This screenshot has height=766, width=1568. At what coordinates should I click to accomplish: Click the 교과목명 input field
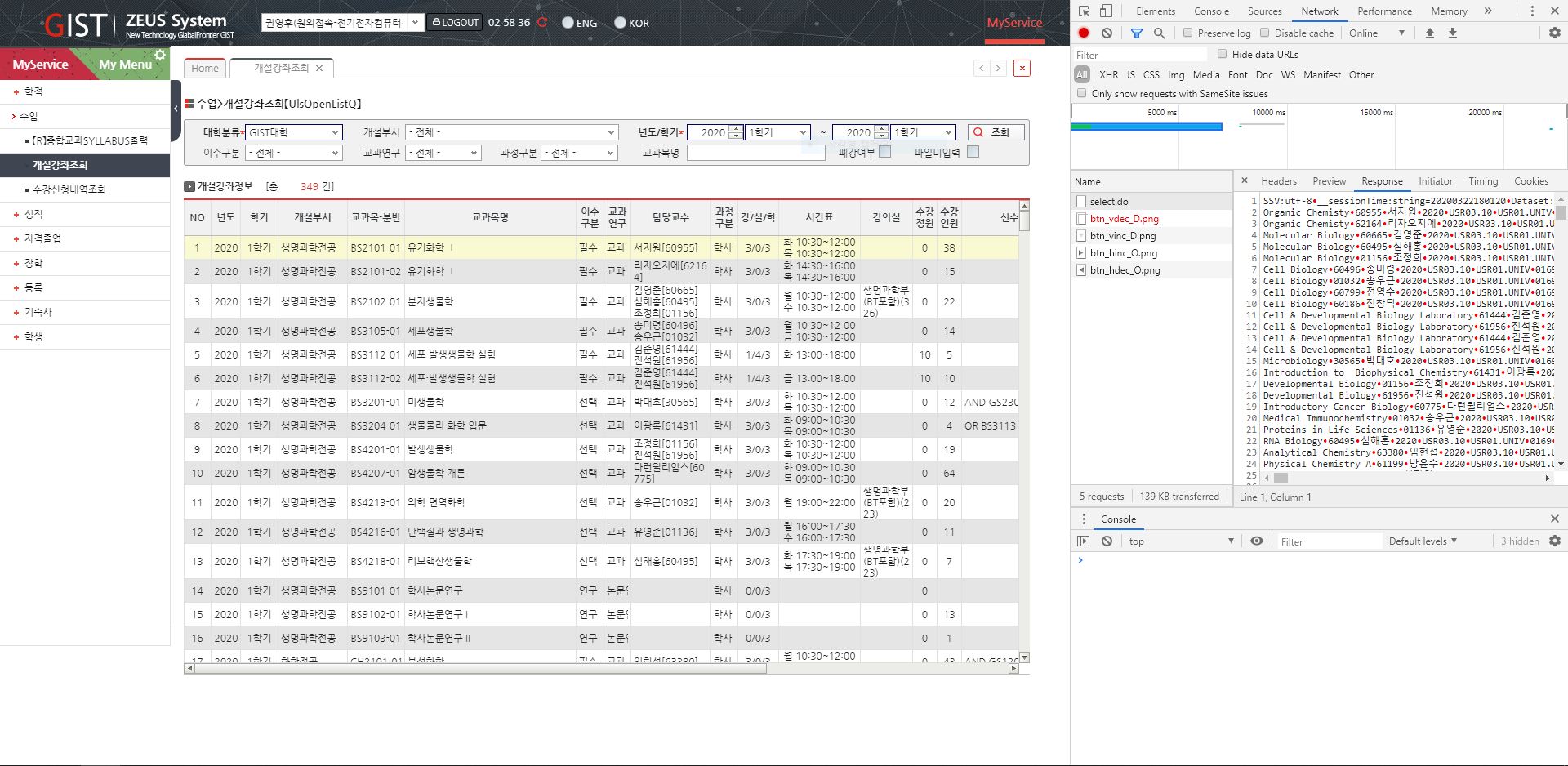tap(756, 153)
